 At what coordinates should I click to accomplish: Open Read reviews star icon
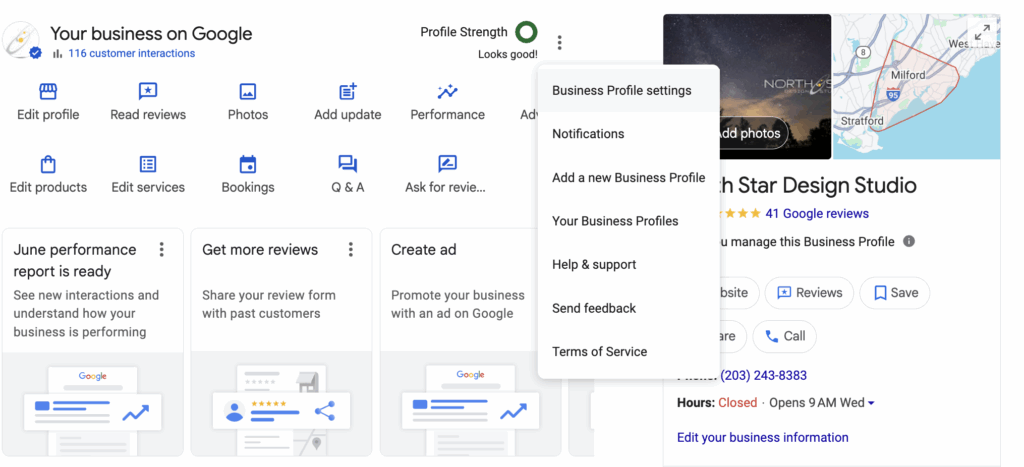[x=148, y=91]
